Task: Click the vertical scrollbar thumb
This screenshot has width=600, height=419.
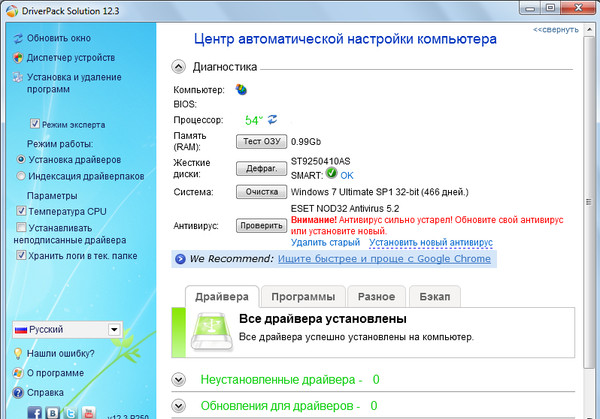Action: (589, 202)
